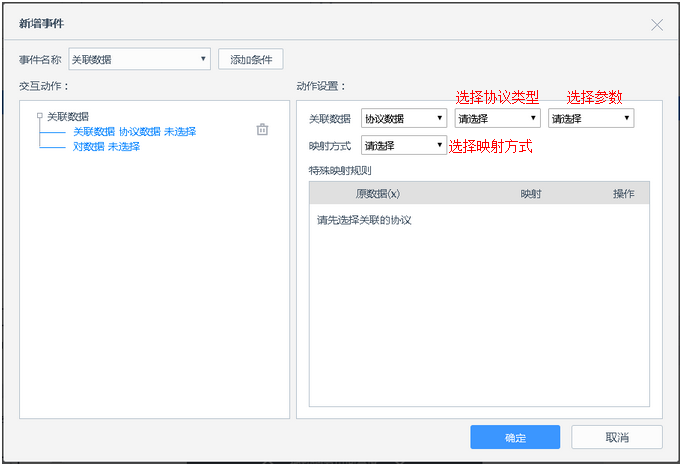
Task: Click the 动作设置 label
Action: coord(321,86)
